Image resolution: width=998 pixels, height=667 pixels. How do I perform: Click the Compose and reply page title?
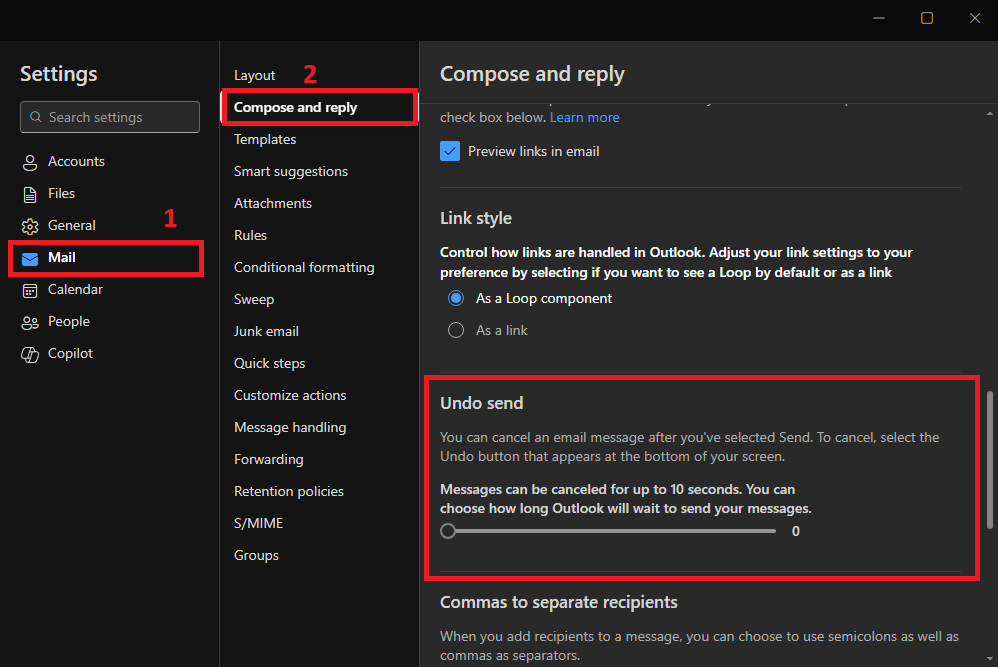click(532, 74)
